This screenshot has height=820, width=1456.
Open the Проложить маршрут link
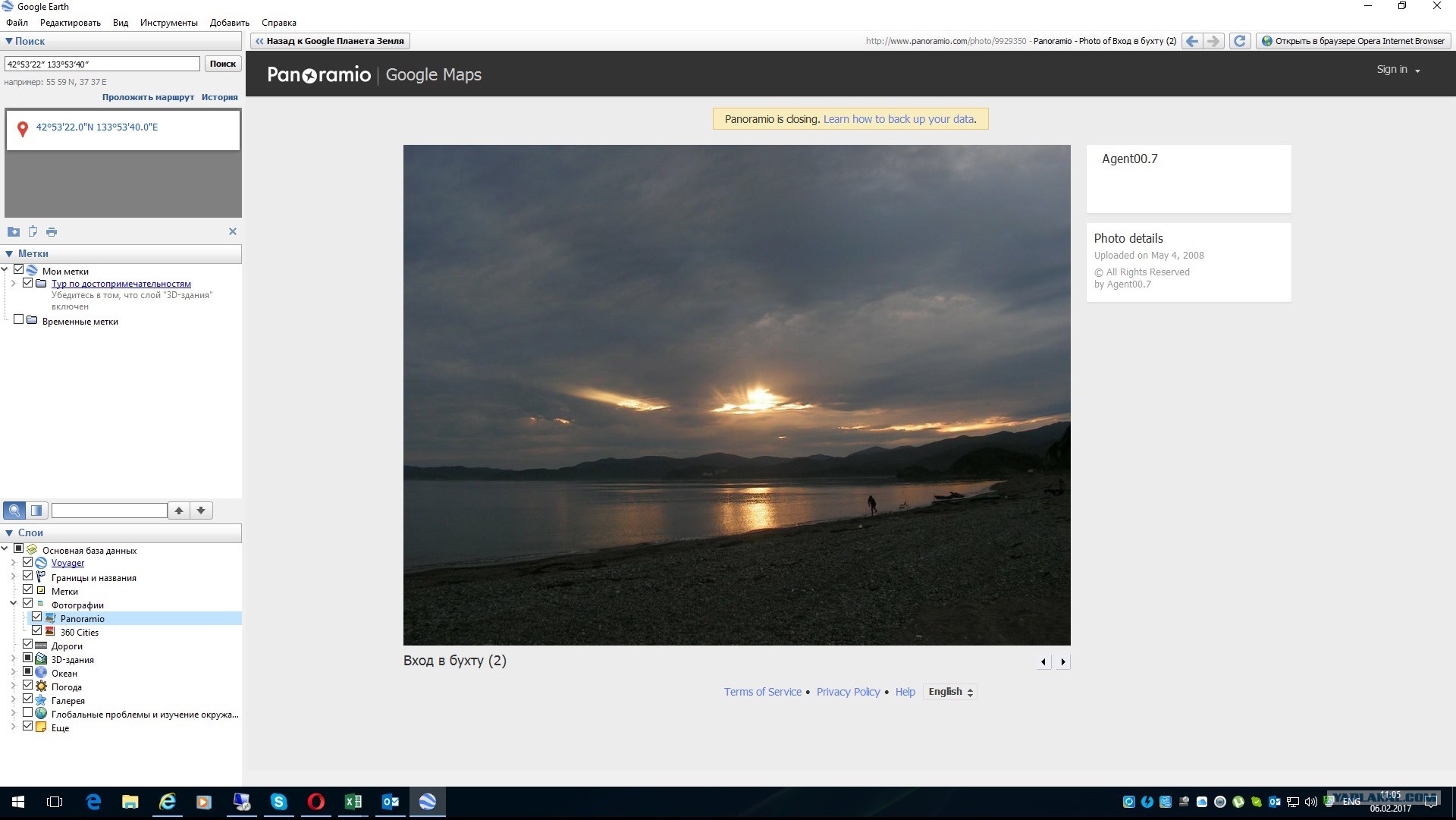click(x=149, y=97)
